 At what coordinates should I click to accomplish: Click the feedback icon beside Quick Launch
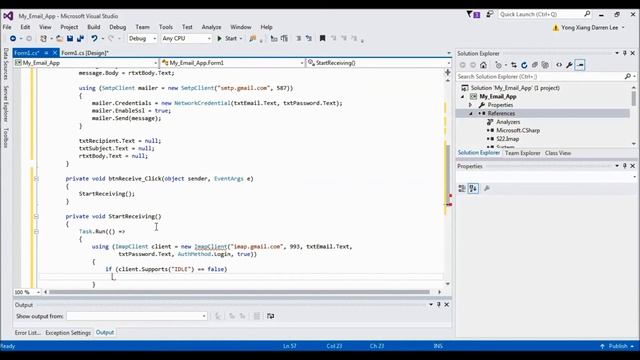489,15
